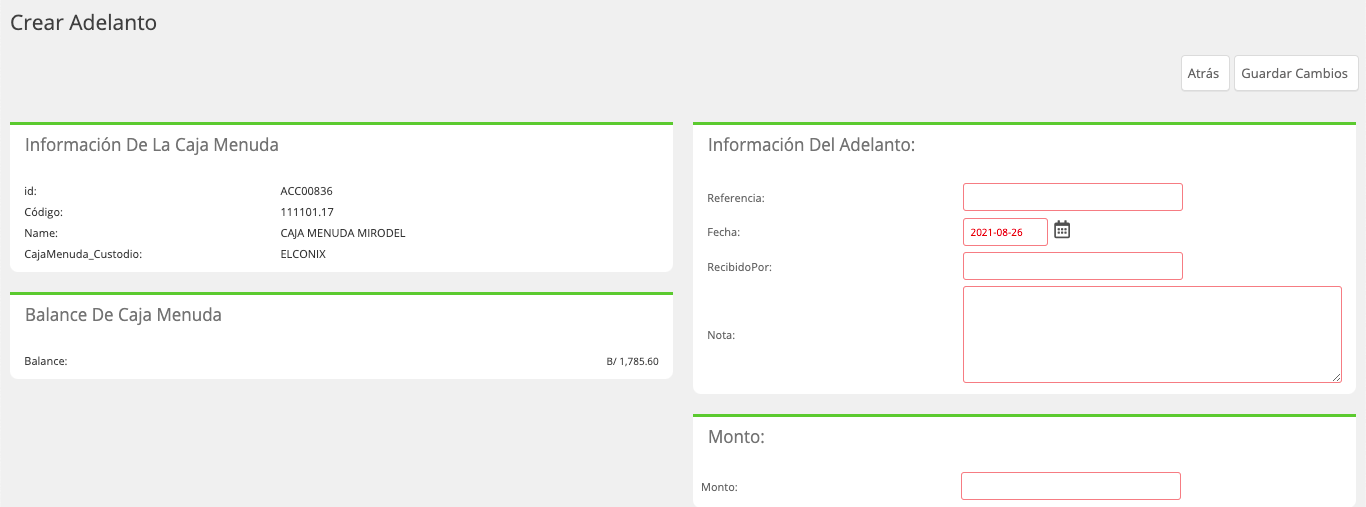Click the Balance: label
Viewport: 1366px width, 507px height.
tap(46, 361)
